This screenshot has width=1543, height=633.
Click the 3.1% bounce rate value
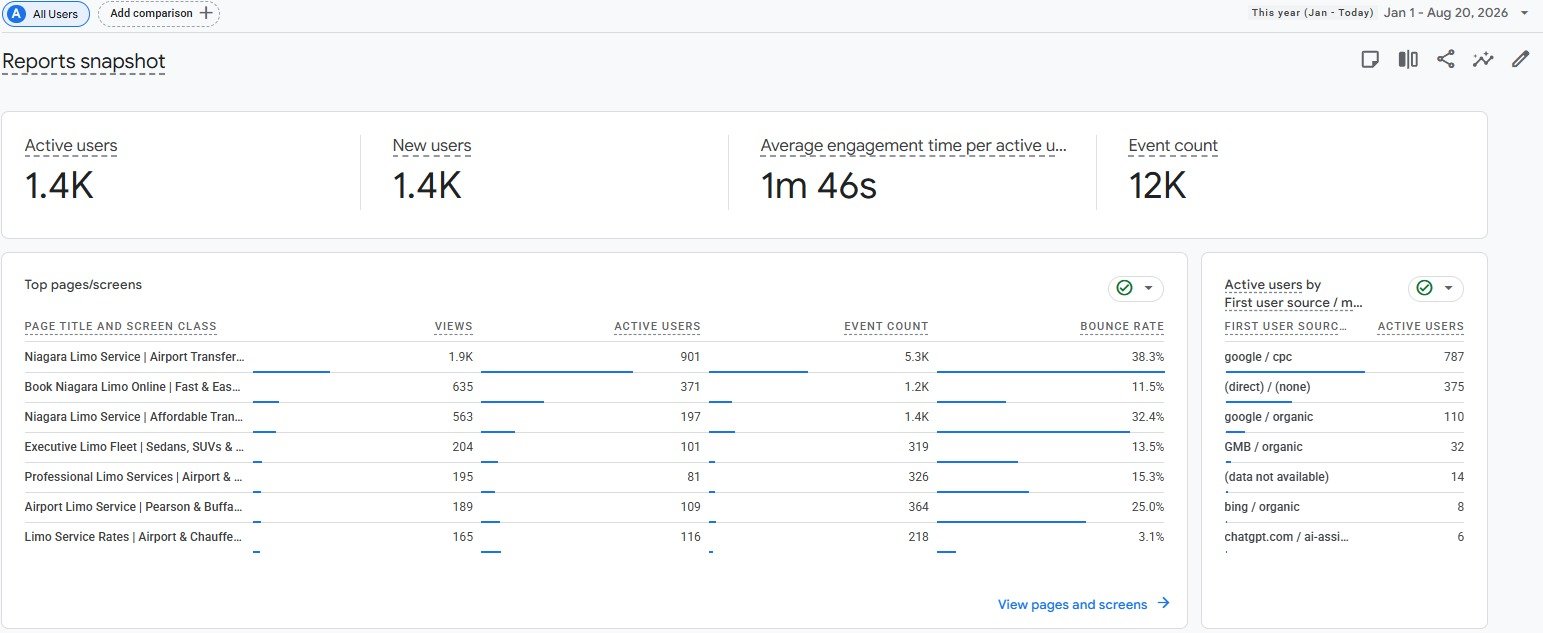tap(1151, 537)
